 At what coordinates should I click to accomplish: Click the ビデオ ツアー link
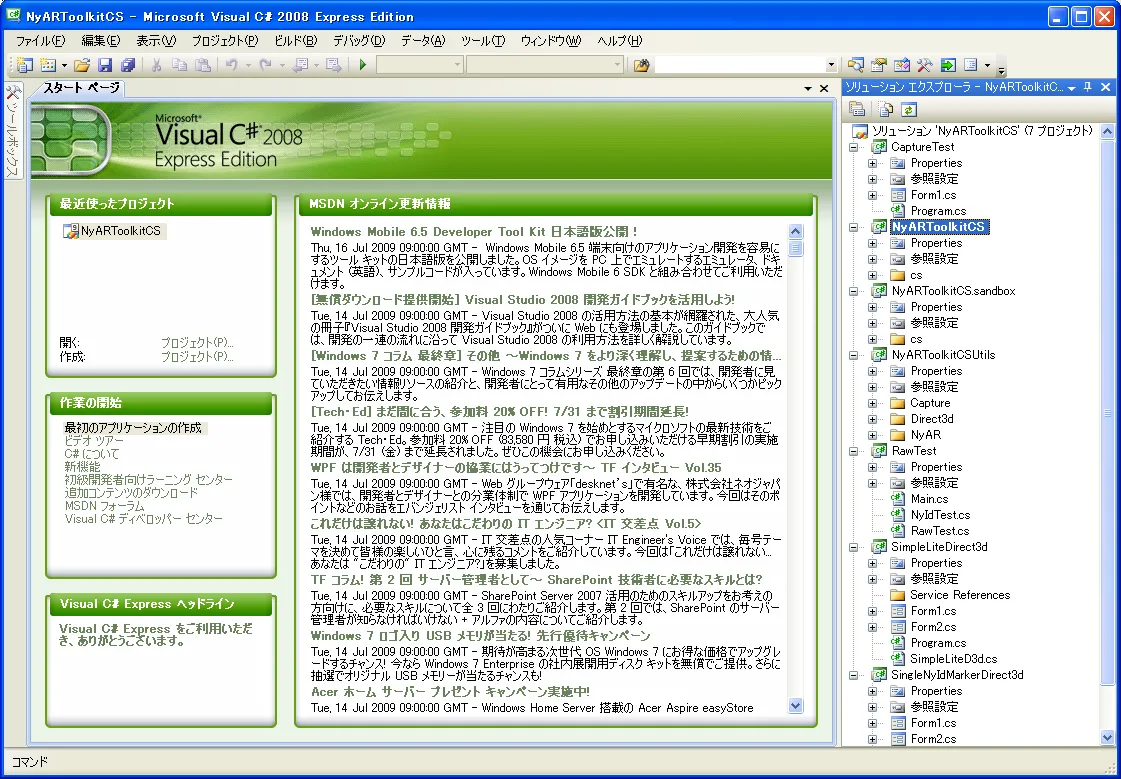tap(94, 441)
